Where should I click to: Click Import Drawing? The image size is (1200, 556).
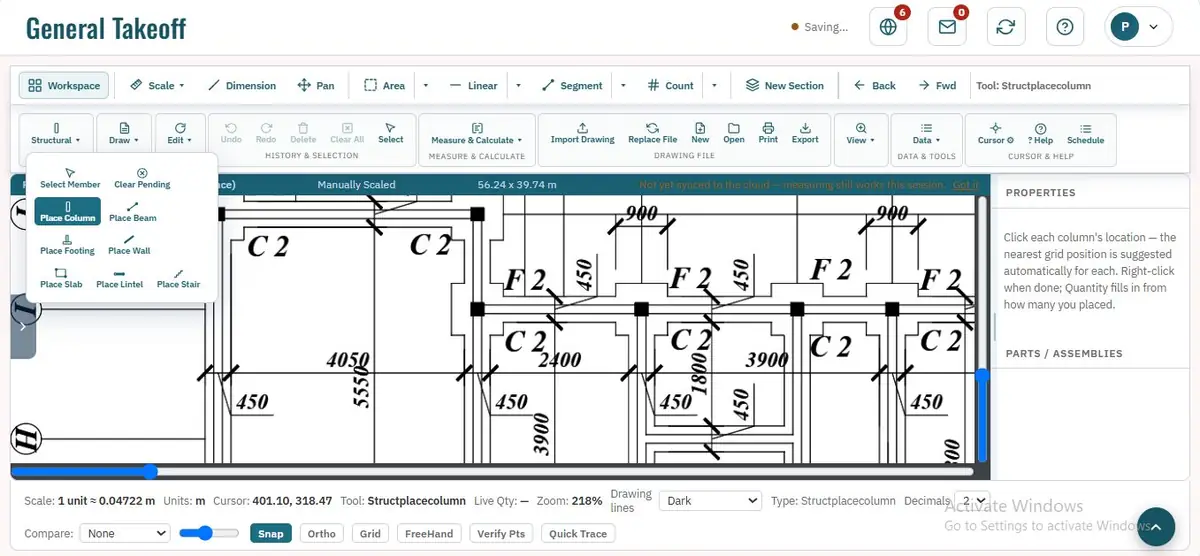click(583, 133)
